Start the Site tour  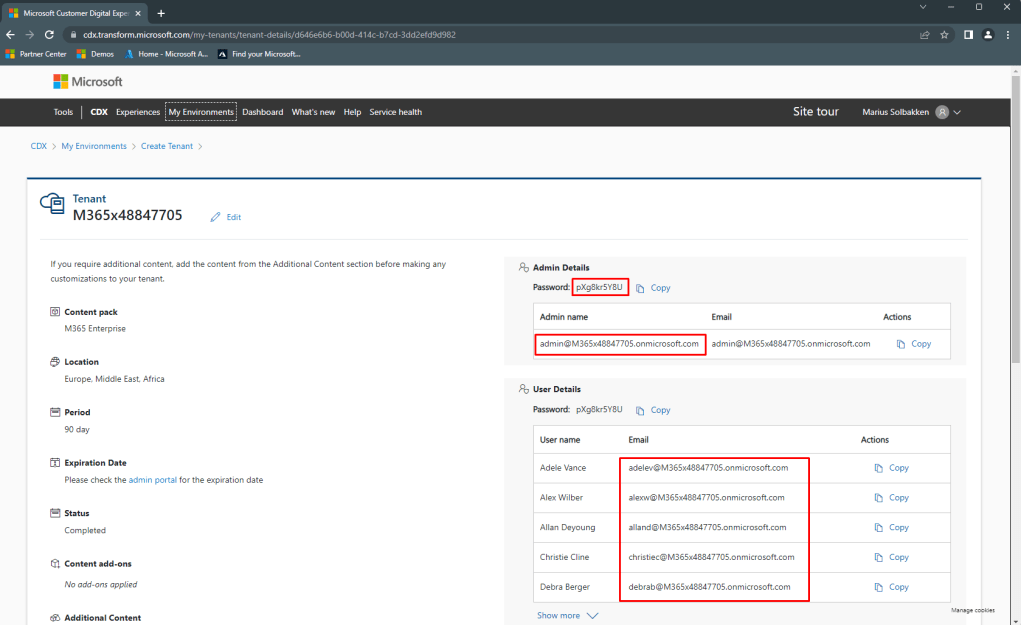(x=814, y=111)
